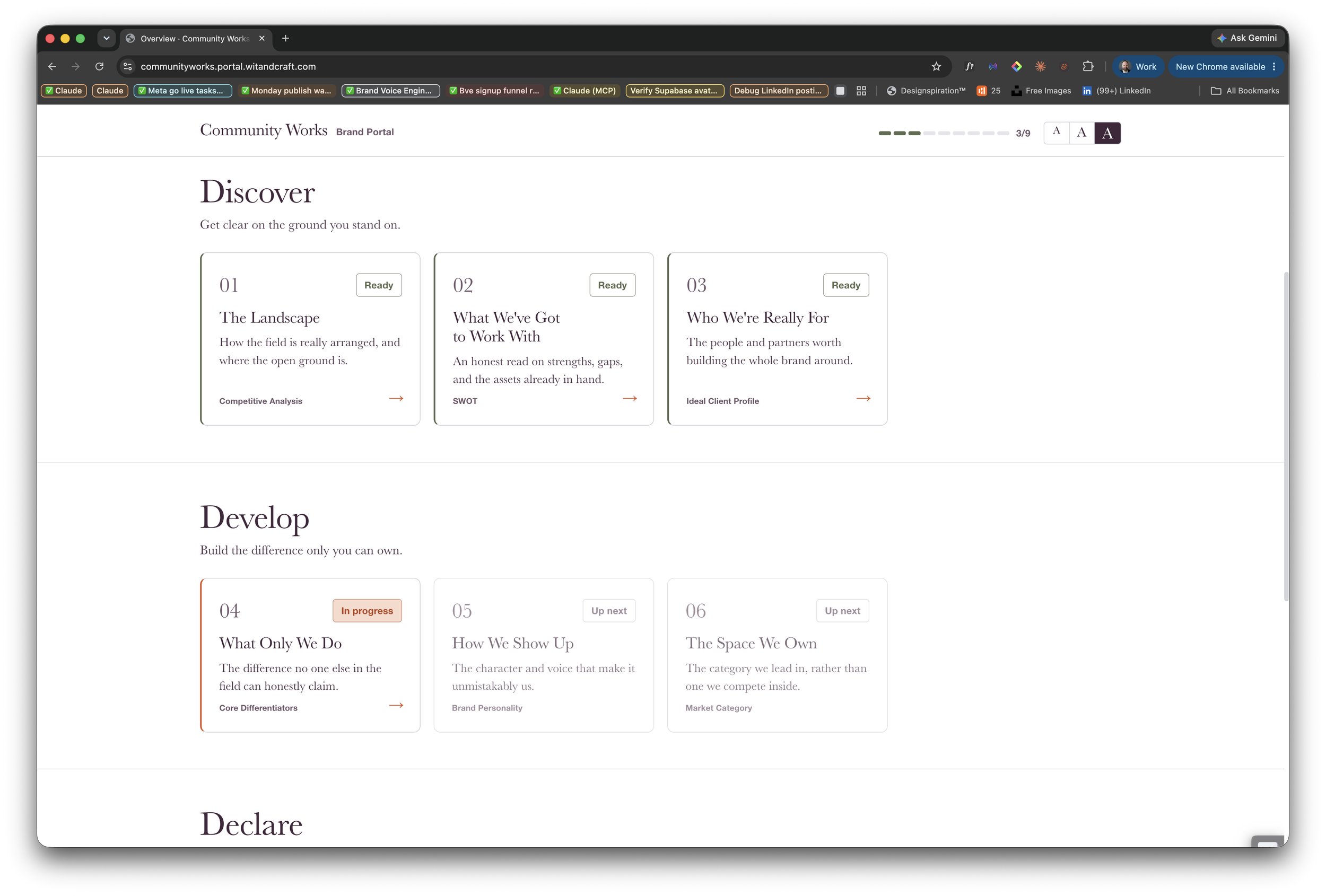1326x896 pixels.
Task: Expand the All Bookmarks folder
Action: pos(1244,91)
